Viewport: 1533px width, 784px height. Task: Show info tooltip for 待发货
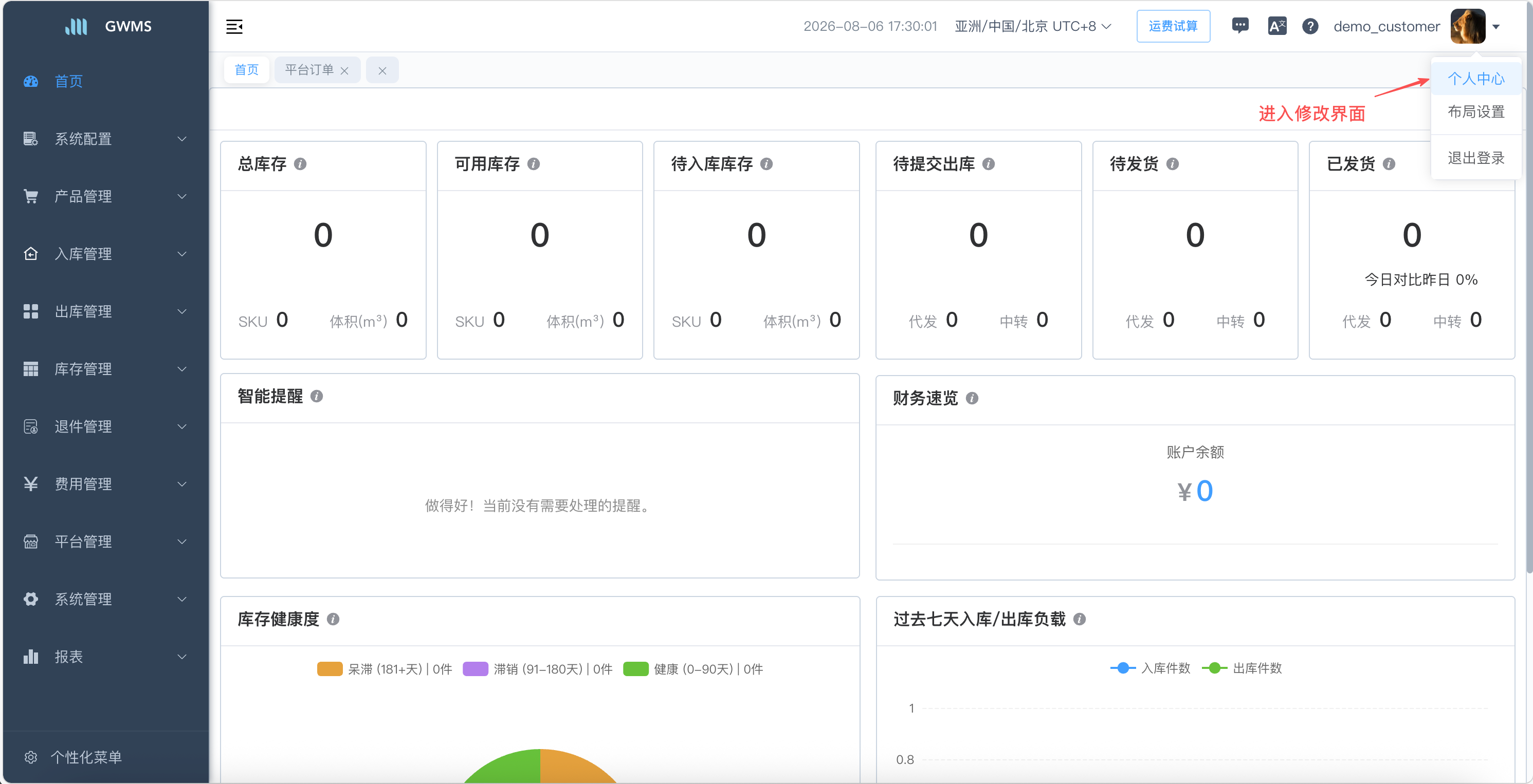click(1172, 164)
